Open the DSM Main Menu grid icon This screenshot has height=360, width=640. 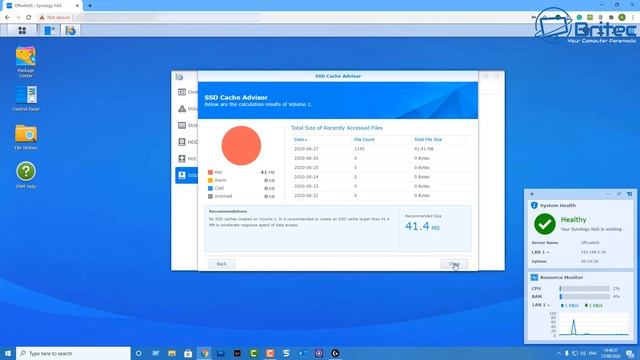tap(22, 30)
